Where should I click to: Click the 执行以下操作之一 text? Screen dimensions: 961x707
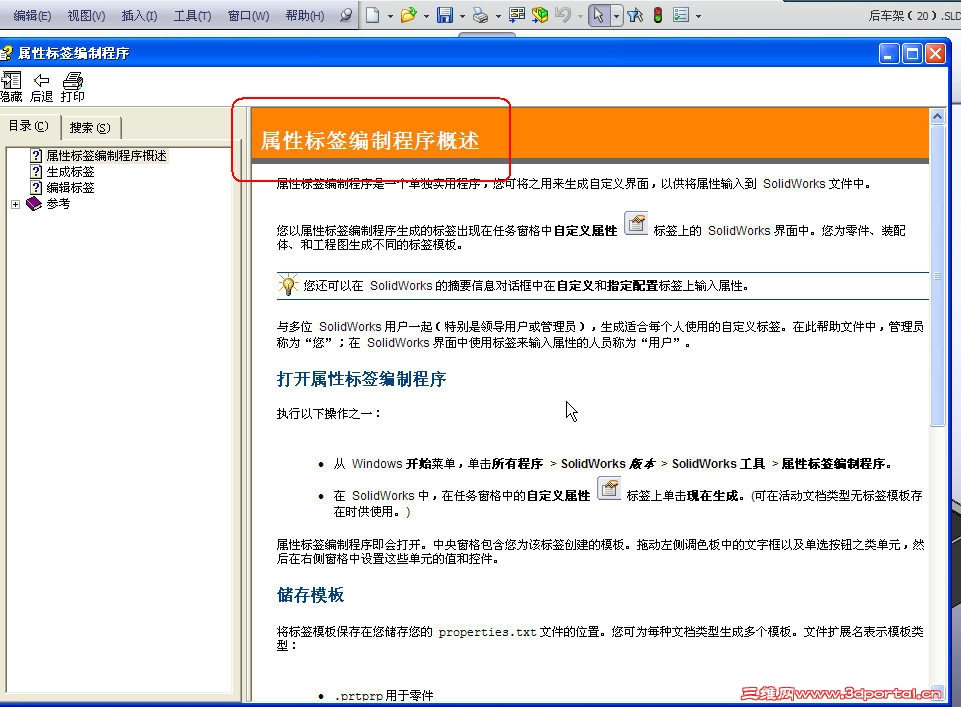[x=328, y=414]
